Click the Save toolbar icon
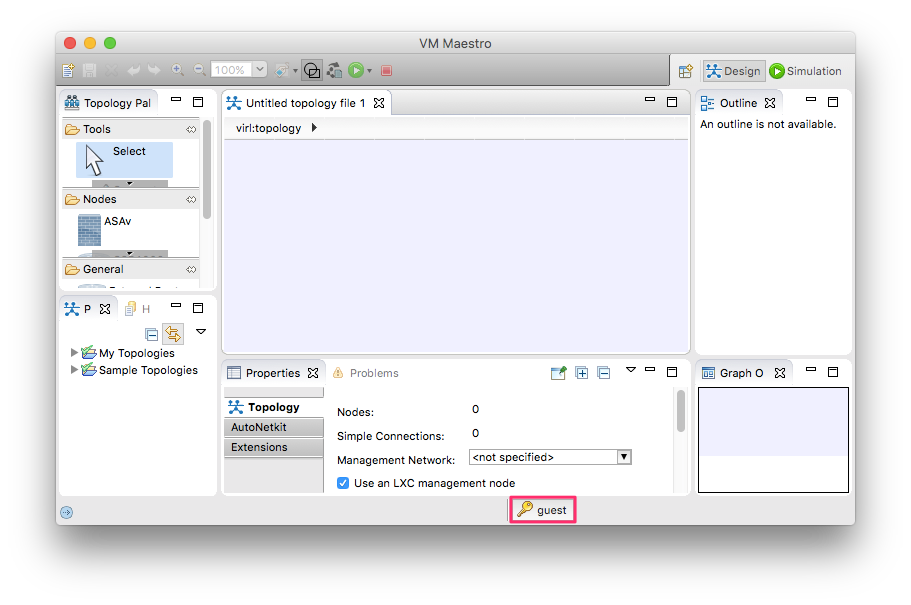The height and width of the screenshot is (605, 911). pos(89,70)
